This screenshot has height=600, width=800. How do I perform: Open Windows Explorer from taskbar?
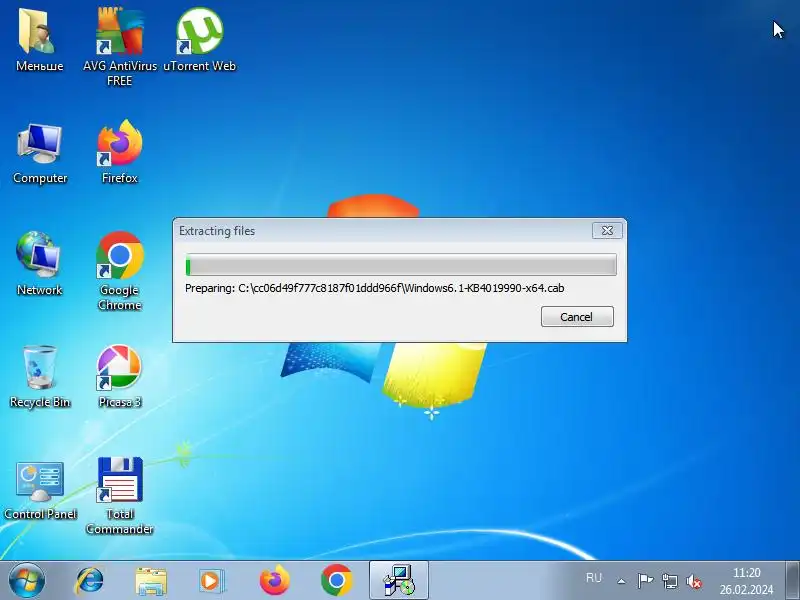point(151,581)
